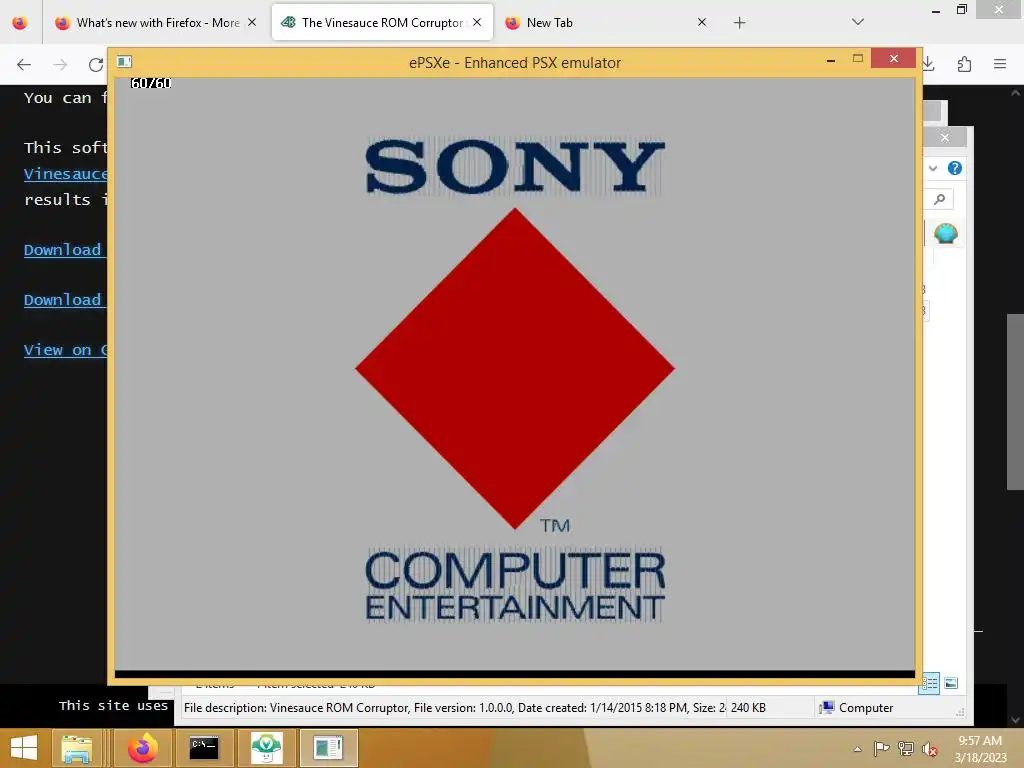This screenshot has width=1024, height=768.
Task: Select the ePSXe taskbar button
Action: click(x=328, y=748)
